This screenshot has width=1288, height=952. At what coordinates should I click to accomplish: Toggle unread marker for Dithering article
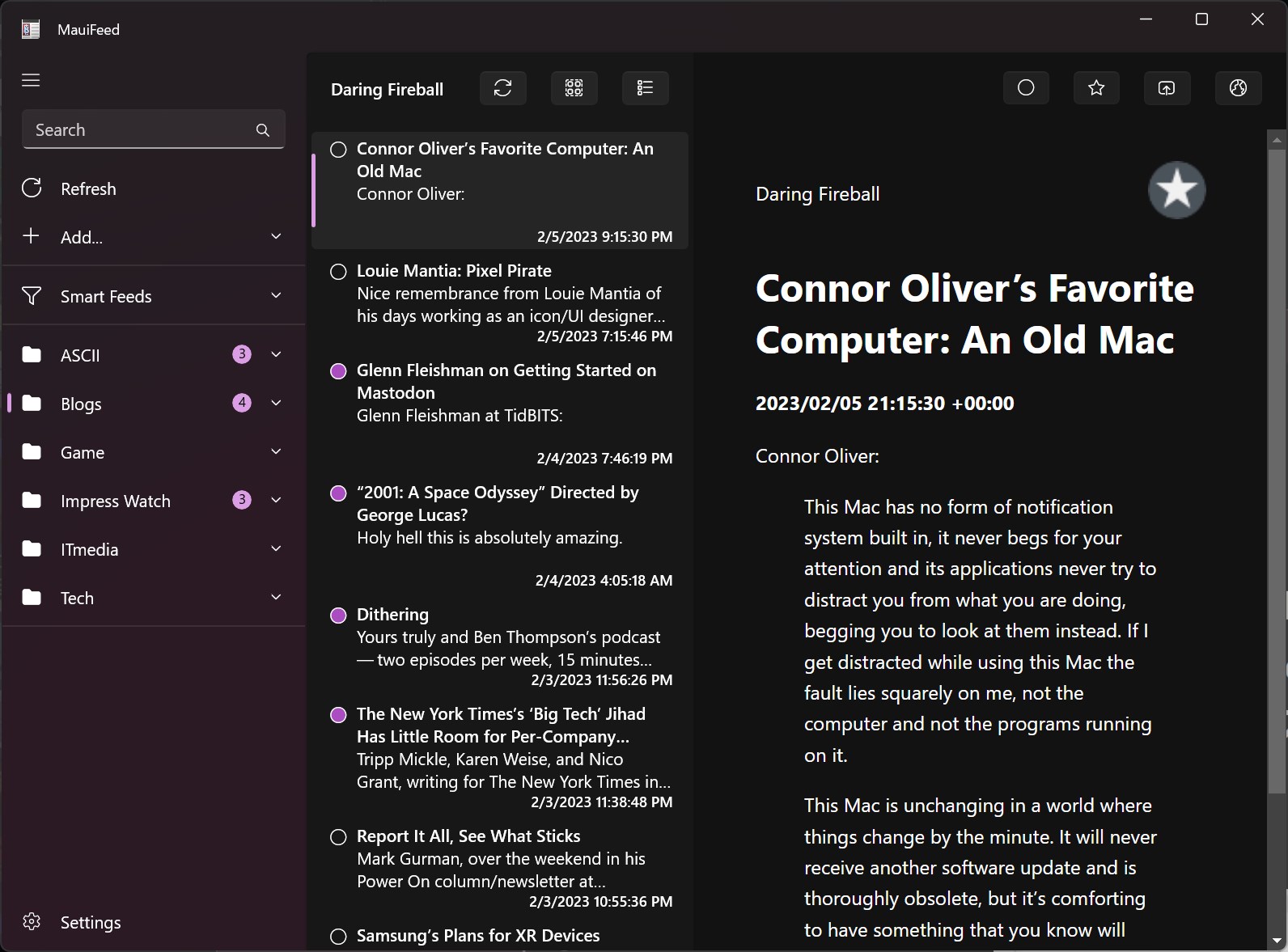coord(339,616)
